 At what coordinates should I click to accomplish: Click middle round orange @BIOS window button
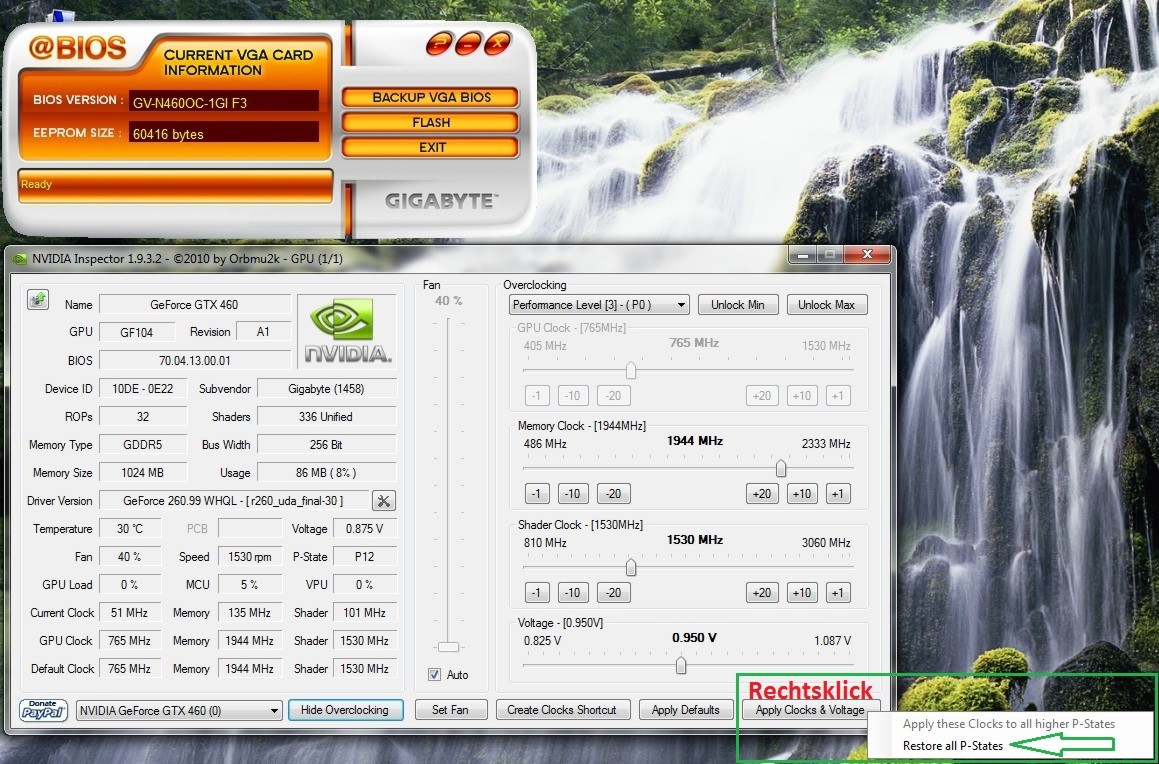click(469, 44)
